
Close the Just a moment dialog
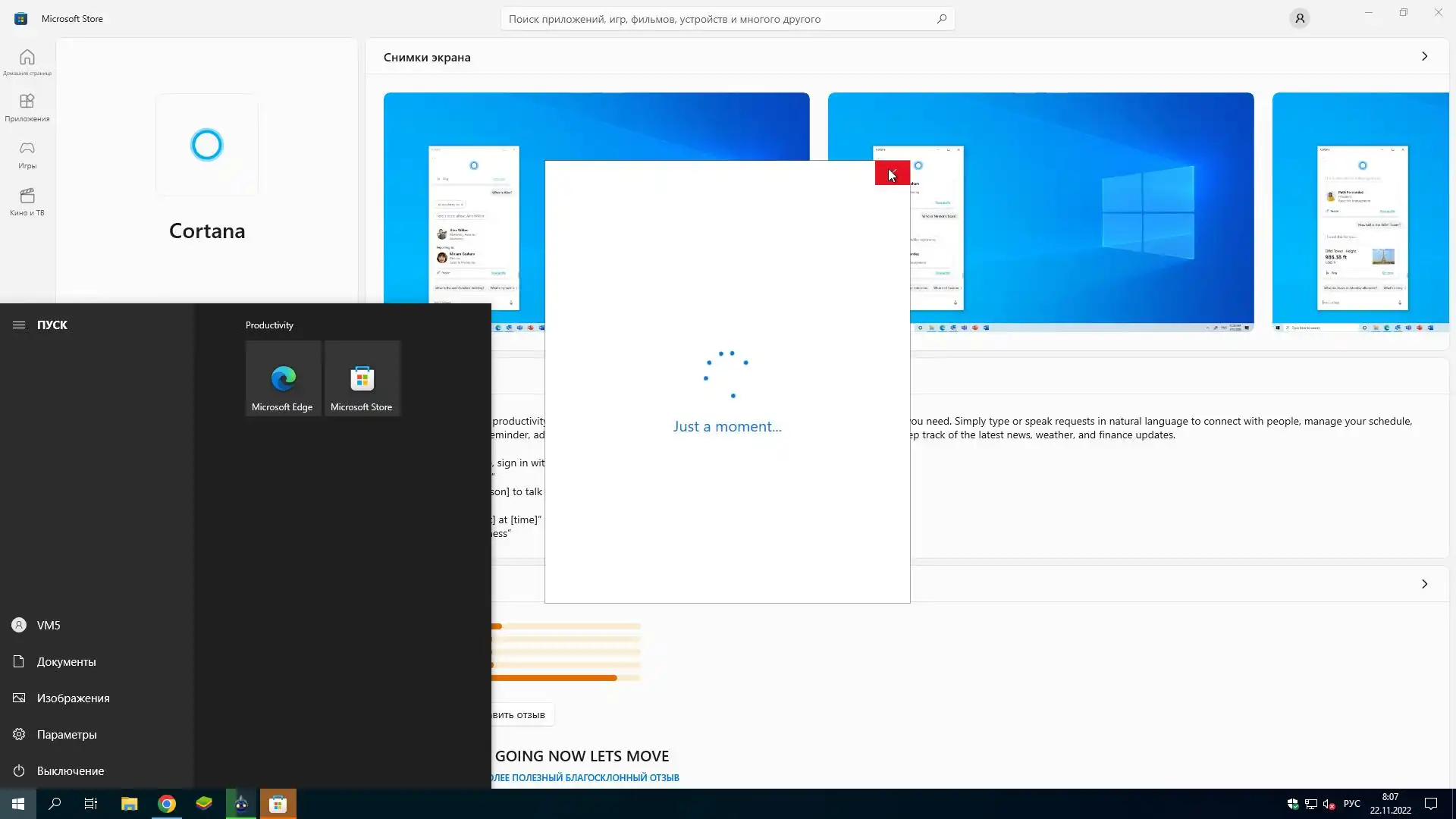[892, 173]
